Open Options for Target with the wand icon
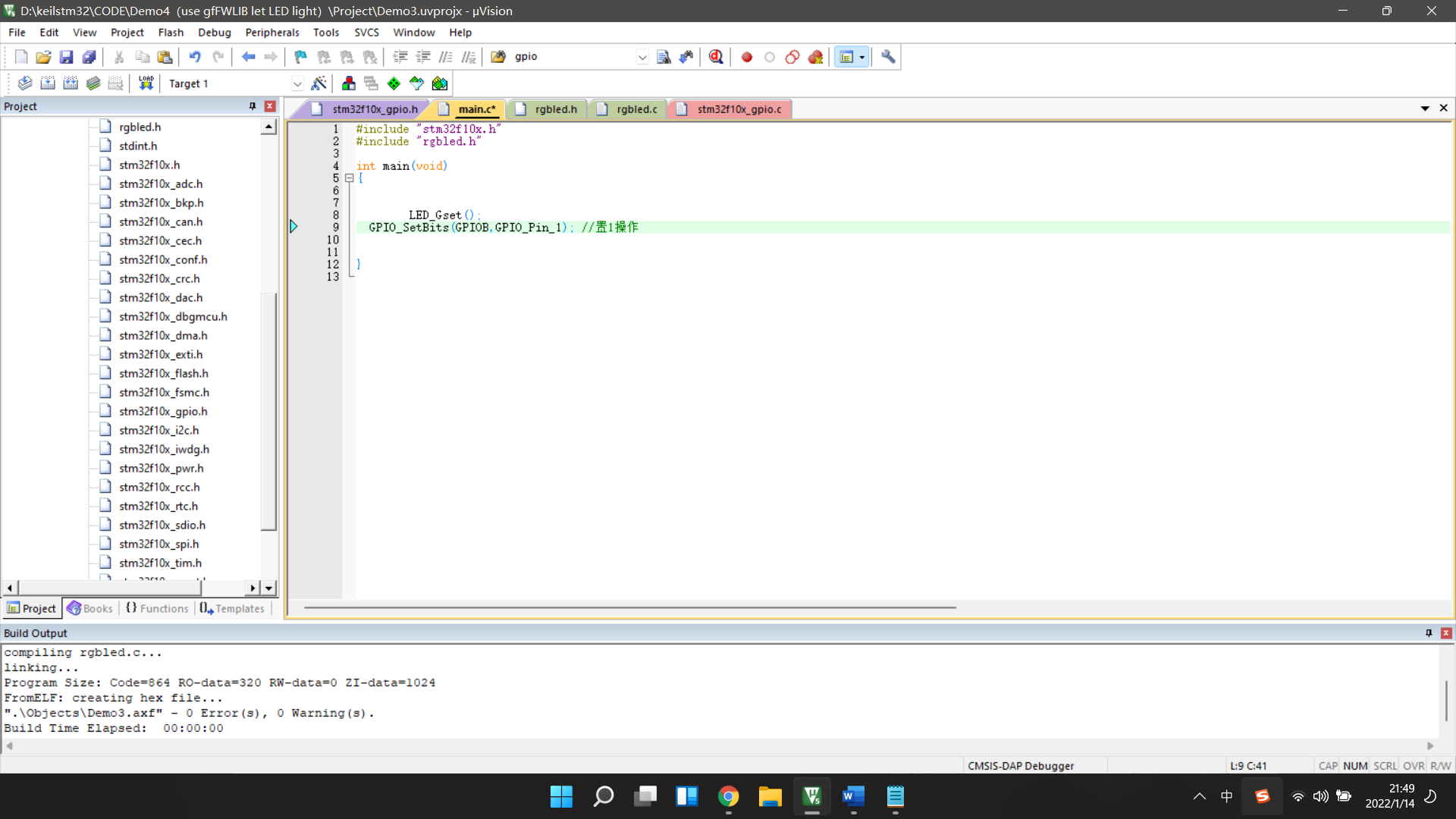Image resolution: width=1456 pixels, height=819 pixels. tap(319, 83)
